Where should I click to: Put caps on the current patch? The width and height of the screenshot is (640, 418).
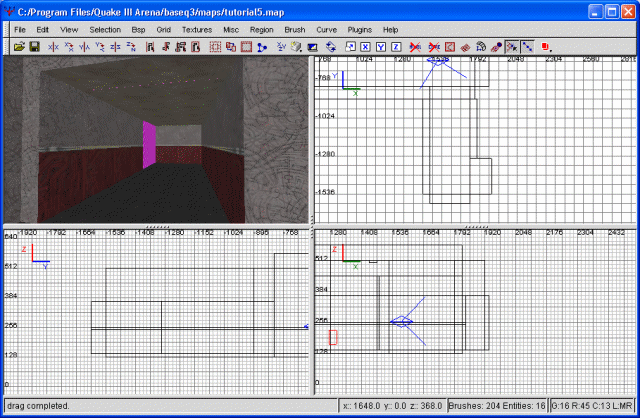point(496,47)
